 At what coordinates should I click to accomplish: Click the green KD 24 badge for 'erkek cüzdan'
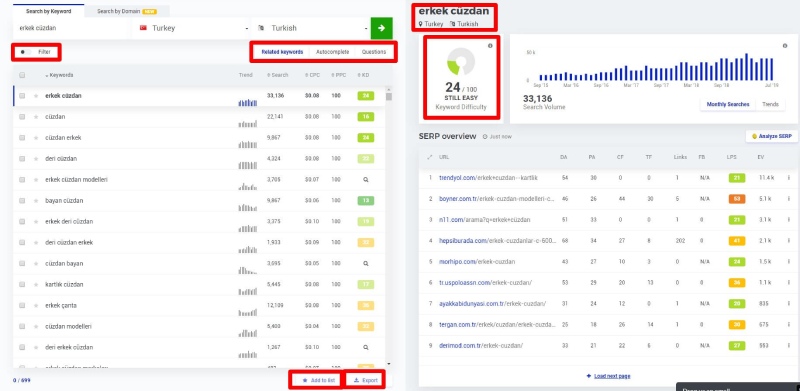click(x=365, y=96)
